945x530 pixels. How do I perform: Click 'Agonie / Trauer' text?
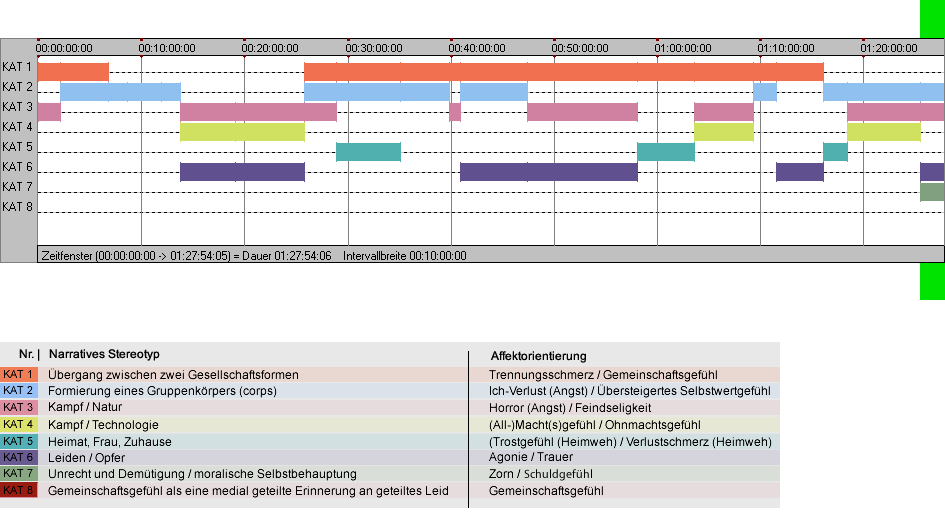(x=531, y=458)
